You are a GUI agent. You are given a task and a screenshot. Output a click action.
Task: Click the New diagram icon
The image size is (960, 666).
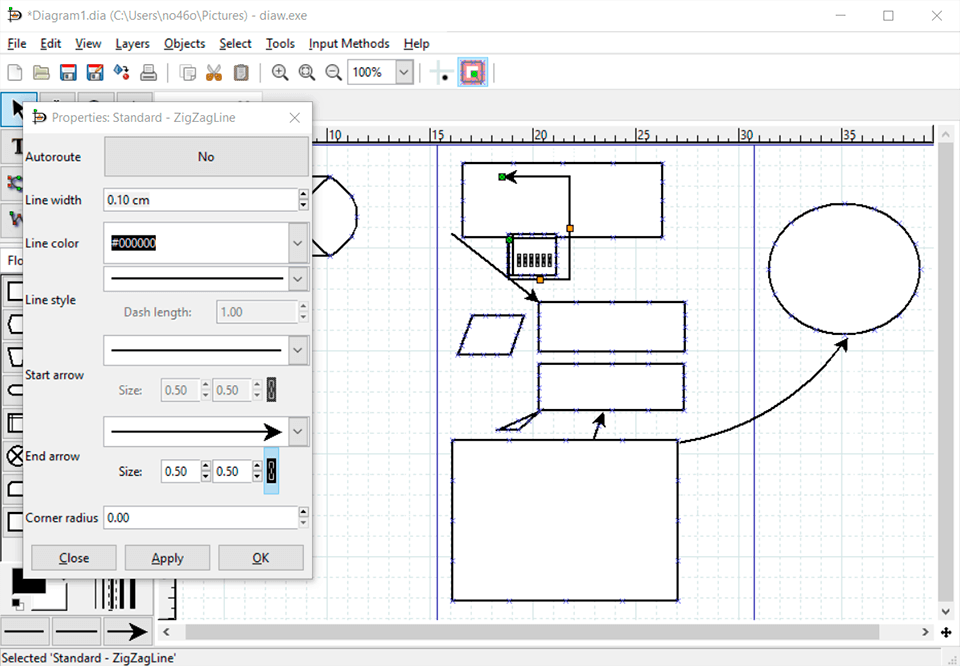click(15, 72)
